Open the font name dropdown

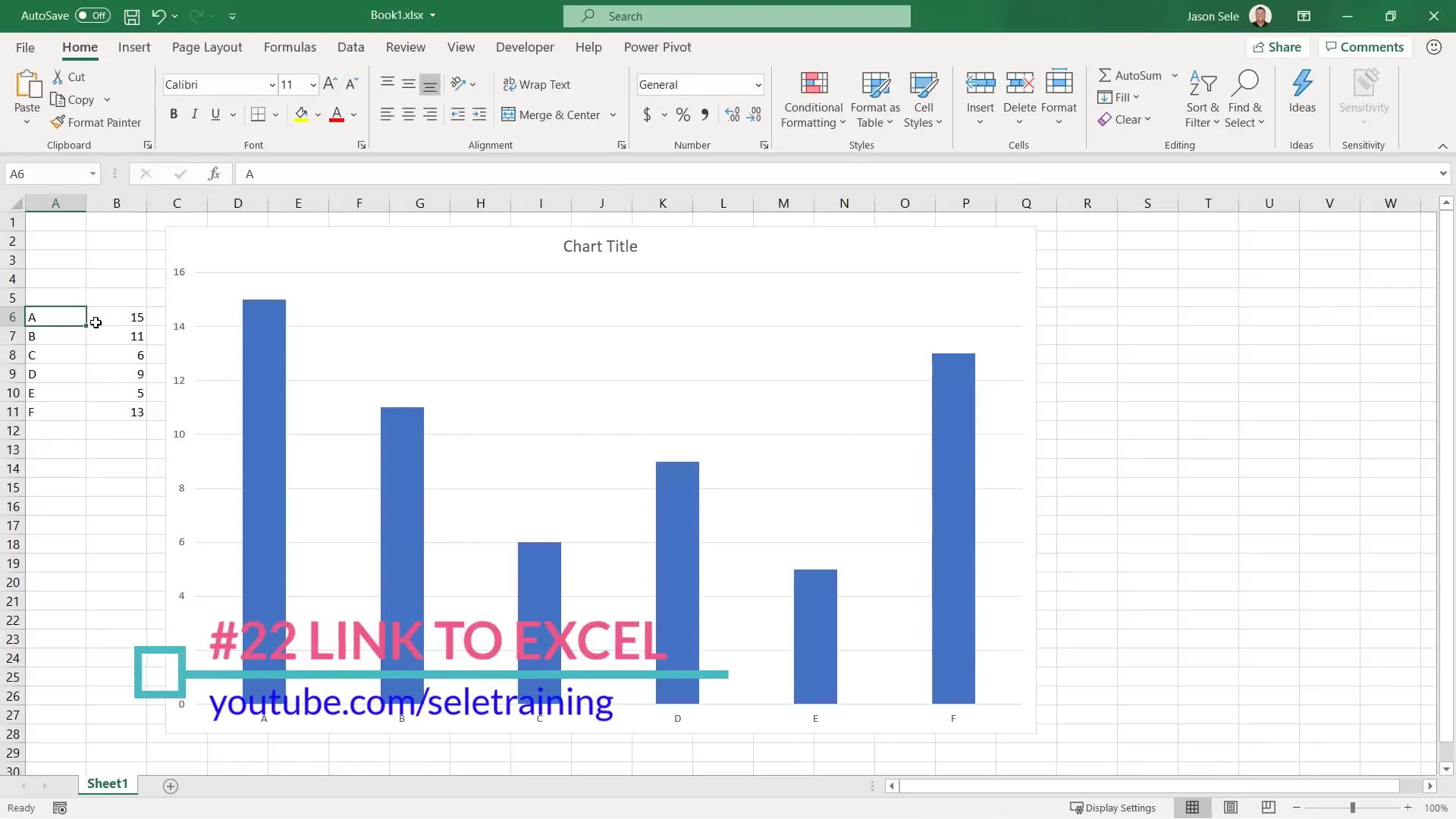point(271,84)
